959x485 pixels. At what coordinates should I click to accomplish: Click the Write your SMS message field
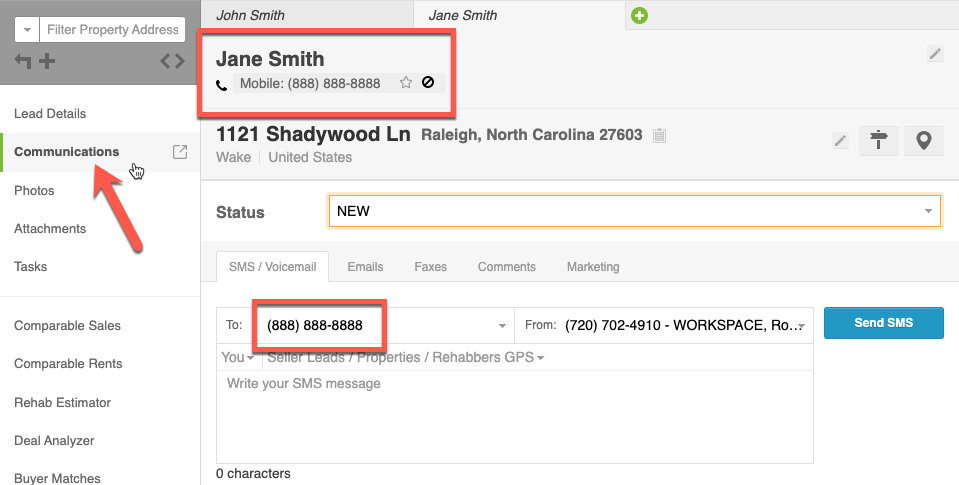tap(515, 417)
